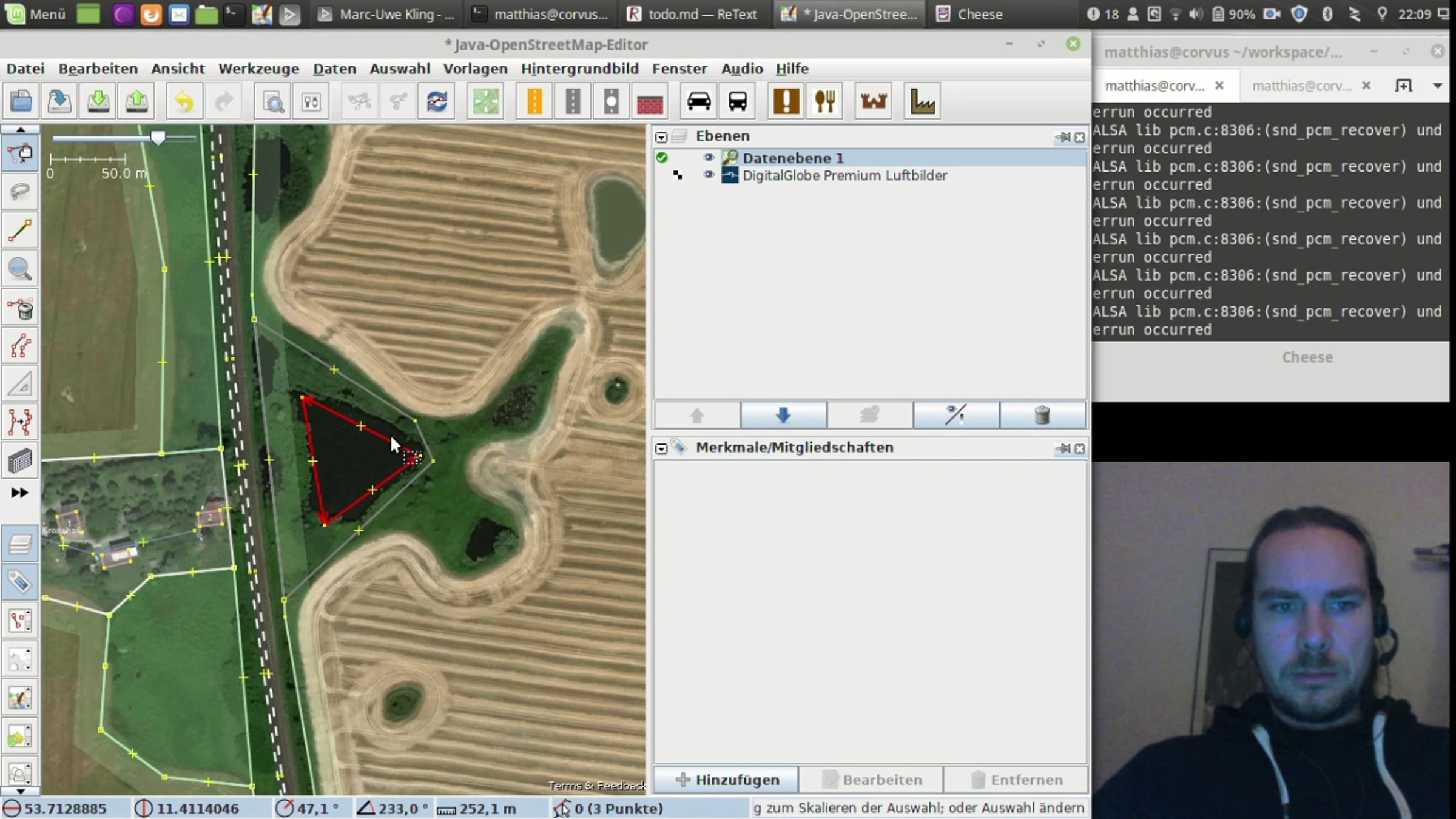The image size is (1456, 819).
Task: Toggle visibility eye of Datenebene 1
Action: click(708, 158)
